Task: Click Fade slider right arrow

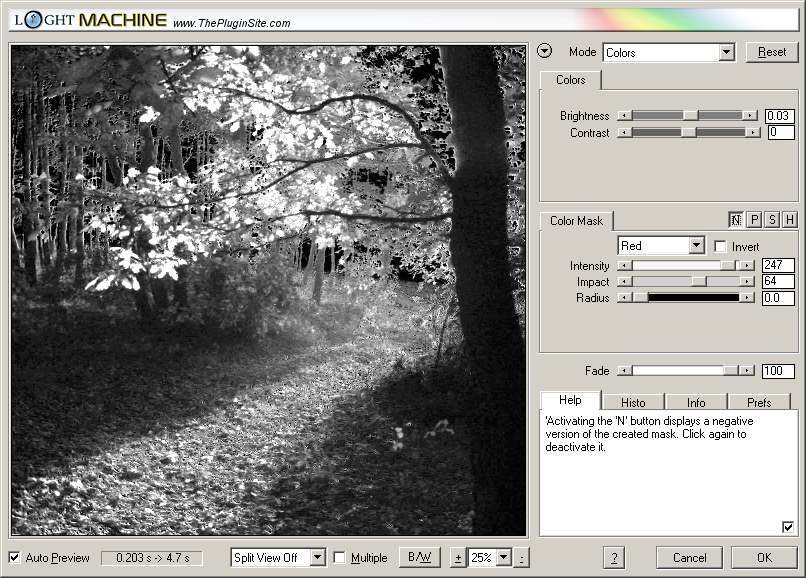Action: pyautogui.click(x=746, y=371)
